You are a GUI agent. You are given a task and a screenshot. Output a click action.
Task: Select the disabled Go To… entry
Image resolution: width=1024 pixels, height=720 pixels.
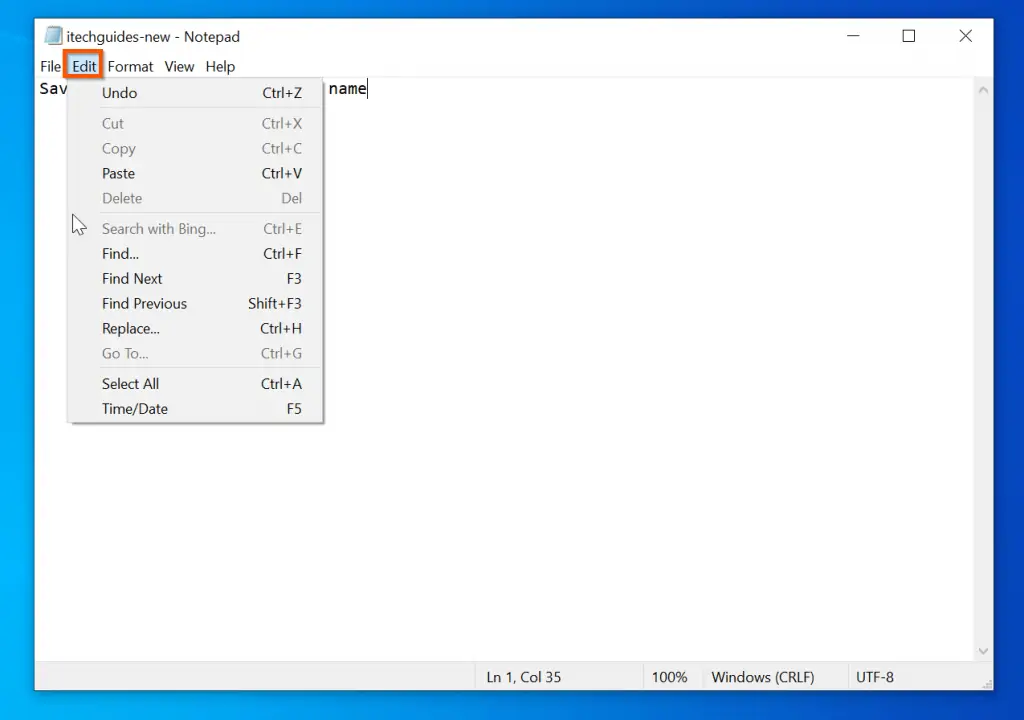click(x=195, y=353)
